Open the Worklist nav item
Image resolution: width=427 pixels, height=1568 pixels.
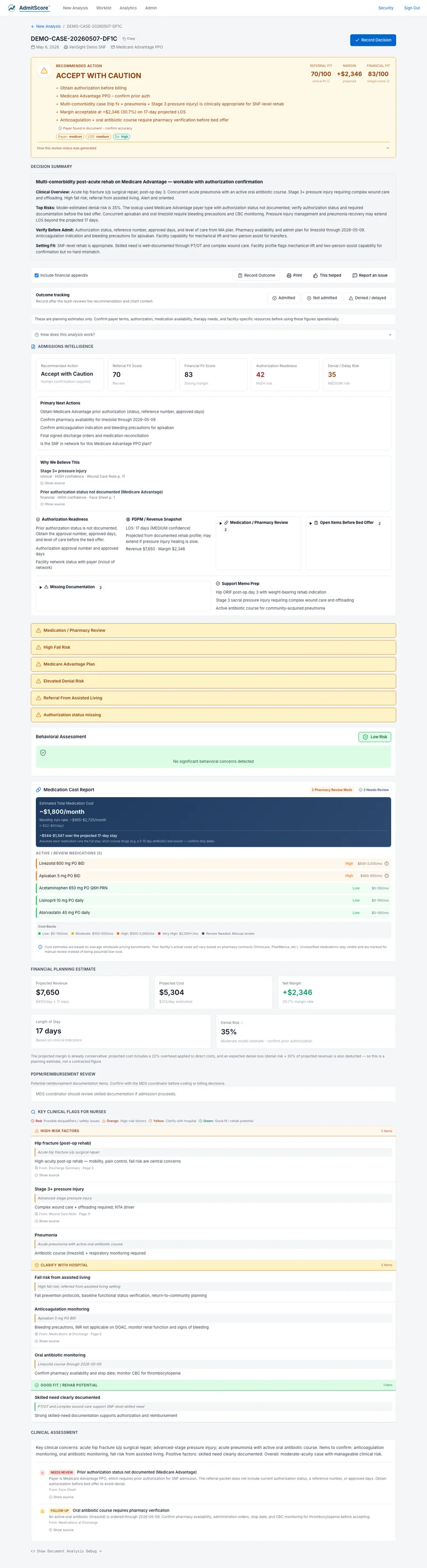104,8
